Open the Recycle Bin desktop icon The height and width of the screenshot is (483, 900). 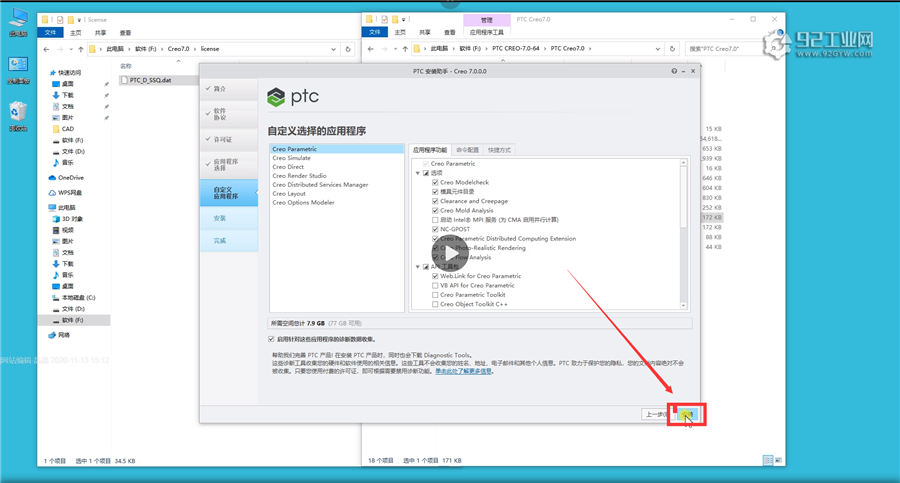(x=18, y=116)
